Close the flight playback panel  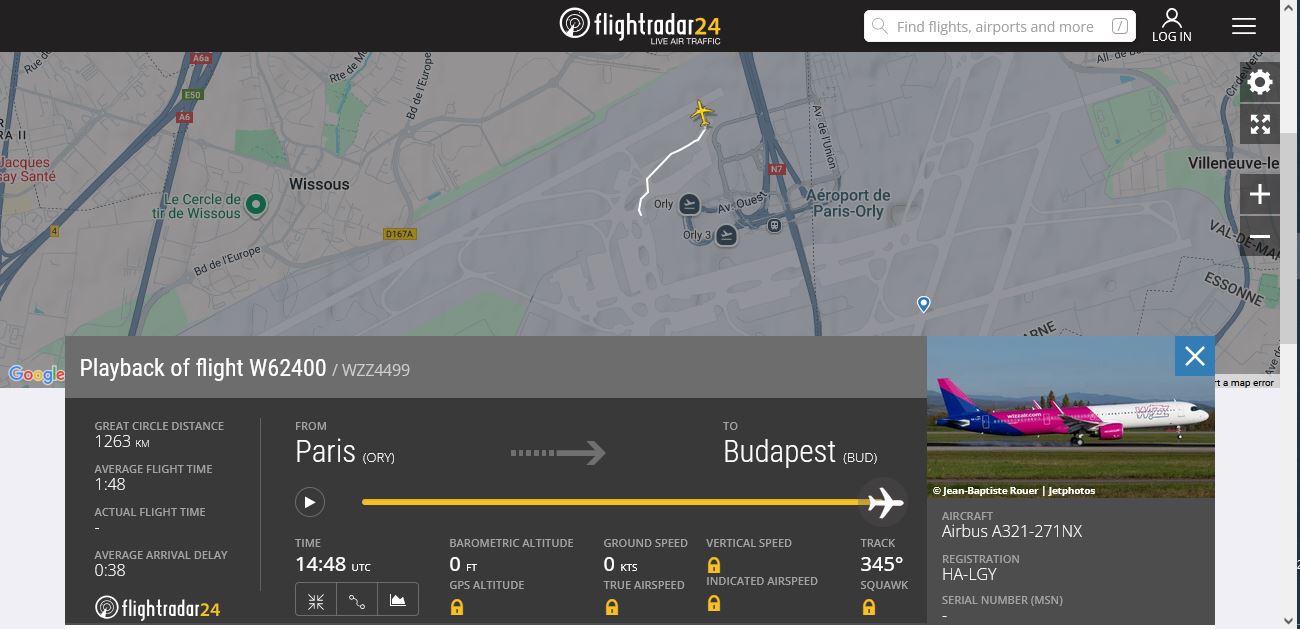[x=1194, y=356]
